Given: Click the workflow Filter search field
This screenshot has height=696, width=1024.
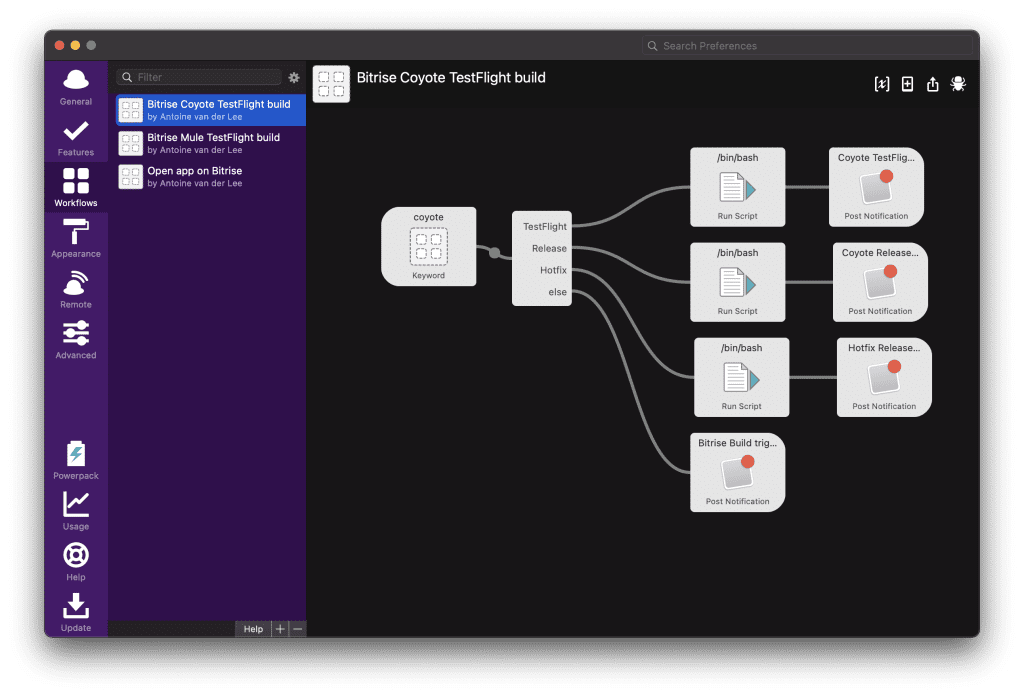Looking at the screenshot, I should point(199,77).
